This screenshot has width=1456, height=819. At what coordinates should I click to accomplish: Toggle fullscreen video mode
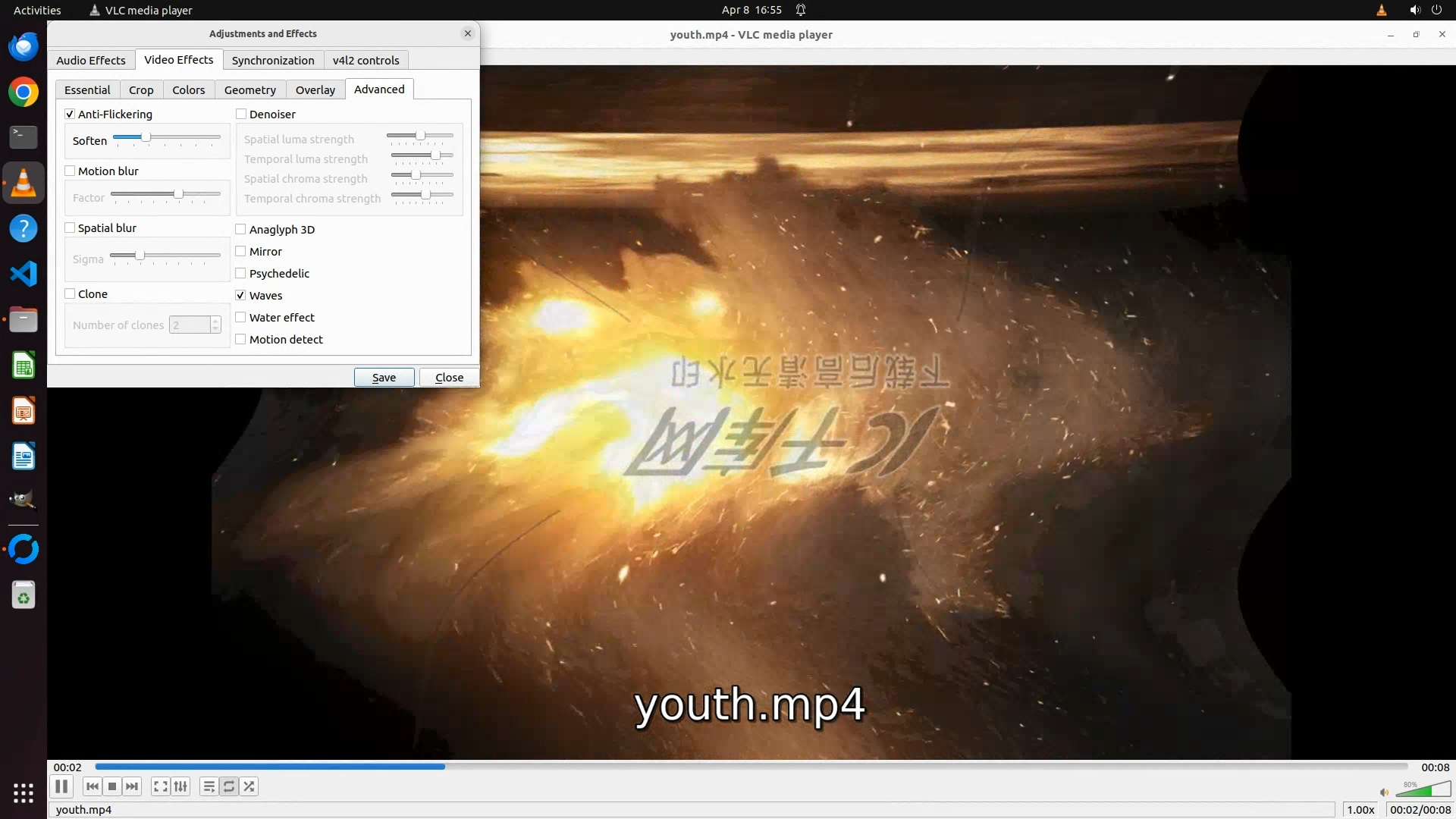pyautogui.click(x=160, y=786)
